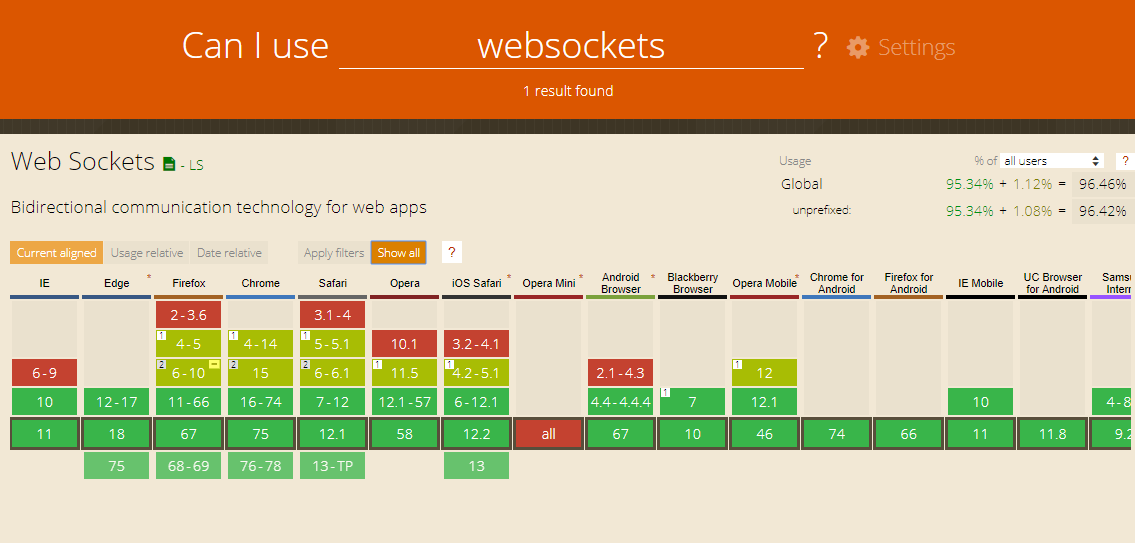This screenshot has height=543, width=1135.
Task: Select the current Opera 58 cell
Action: point(405,434)
